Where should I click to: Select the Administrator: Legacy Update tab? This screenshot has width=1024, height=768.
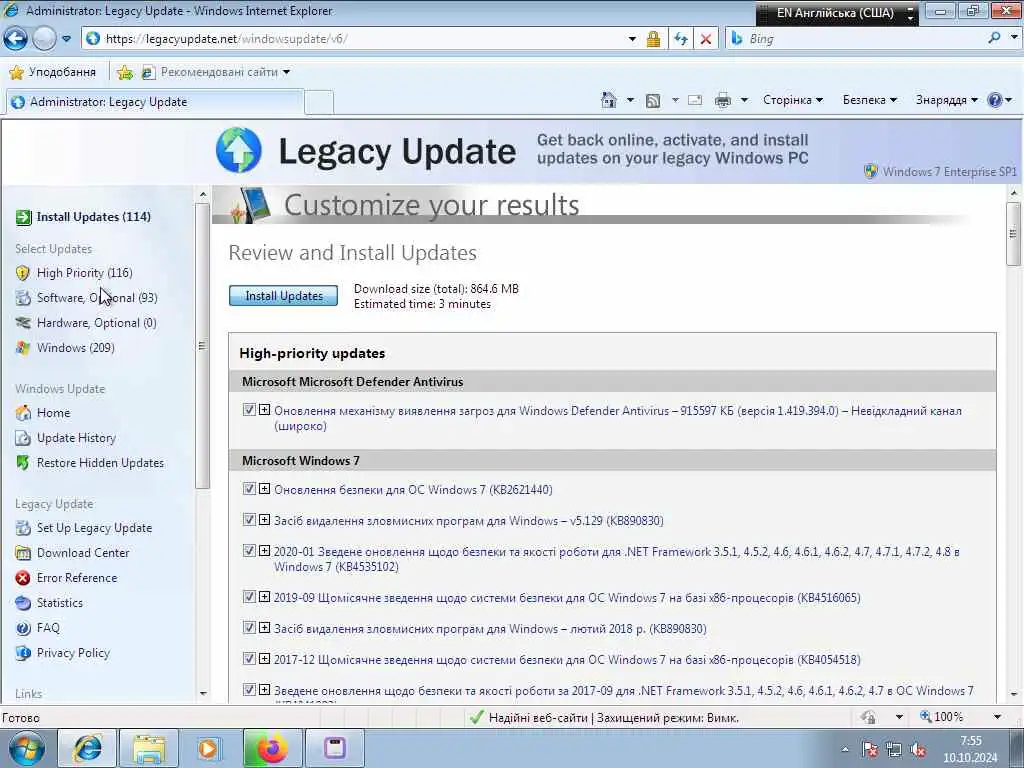[x=155, y=102]
